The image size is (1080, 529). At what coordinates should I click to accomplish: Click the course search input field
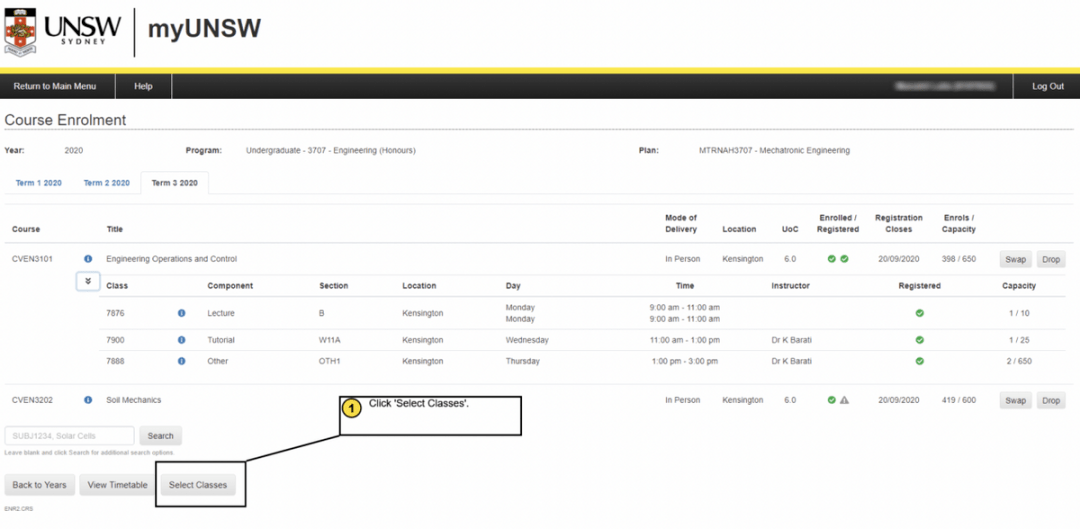tap(69, 436)
